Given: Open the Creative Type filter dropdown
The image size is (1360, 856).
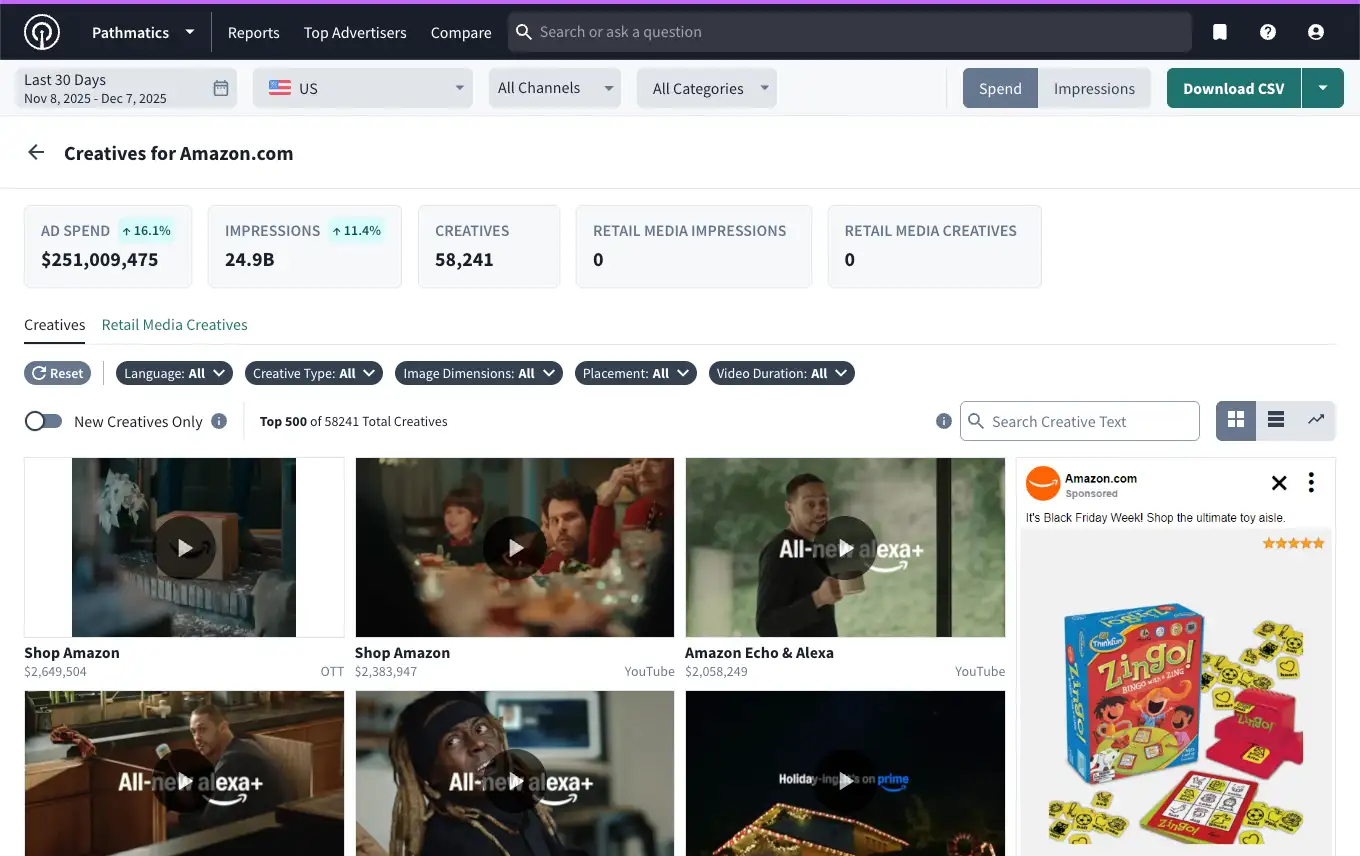Looking at the screenshot, I should pyautogui.click(x=314, y=373).
